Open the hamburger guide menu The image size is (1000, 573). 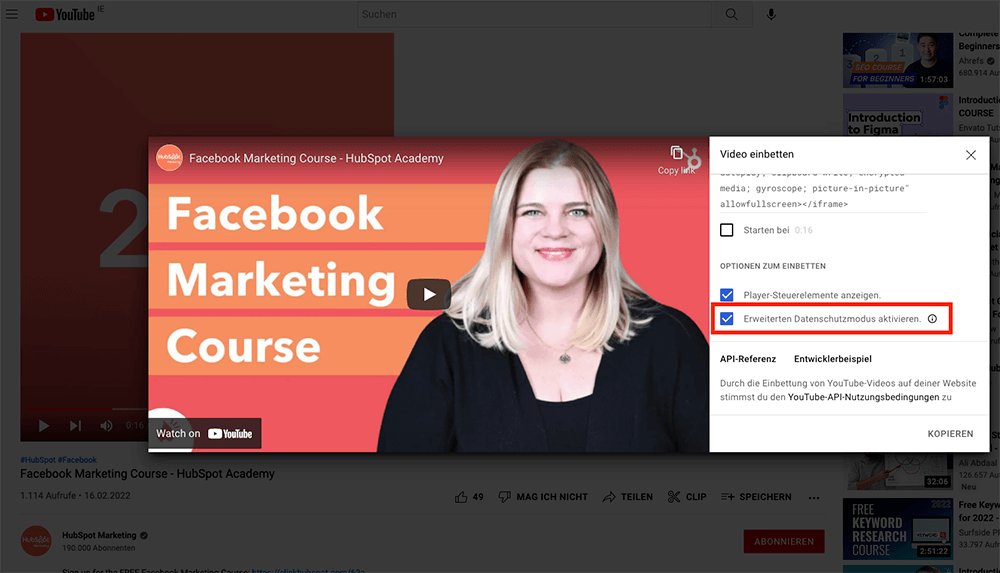(x=12, y=14)
